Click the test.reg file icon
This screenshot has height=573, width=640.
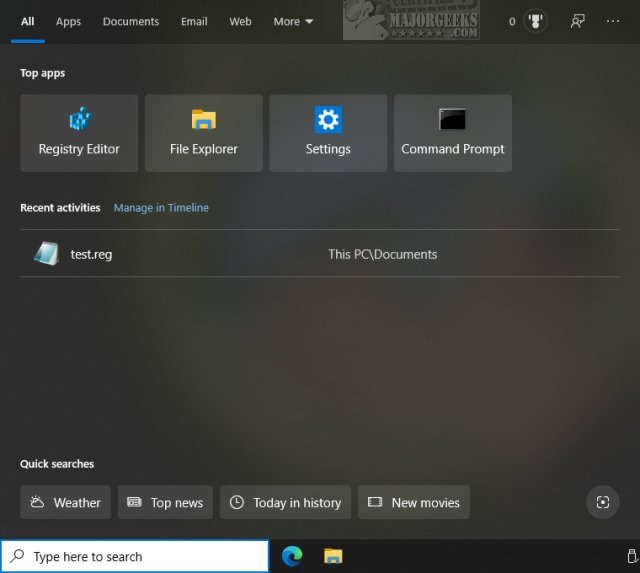(46, 253)
